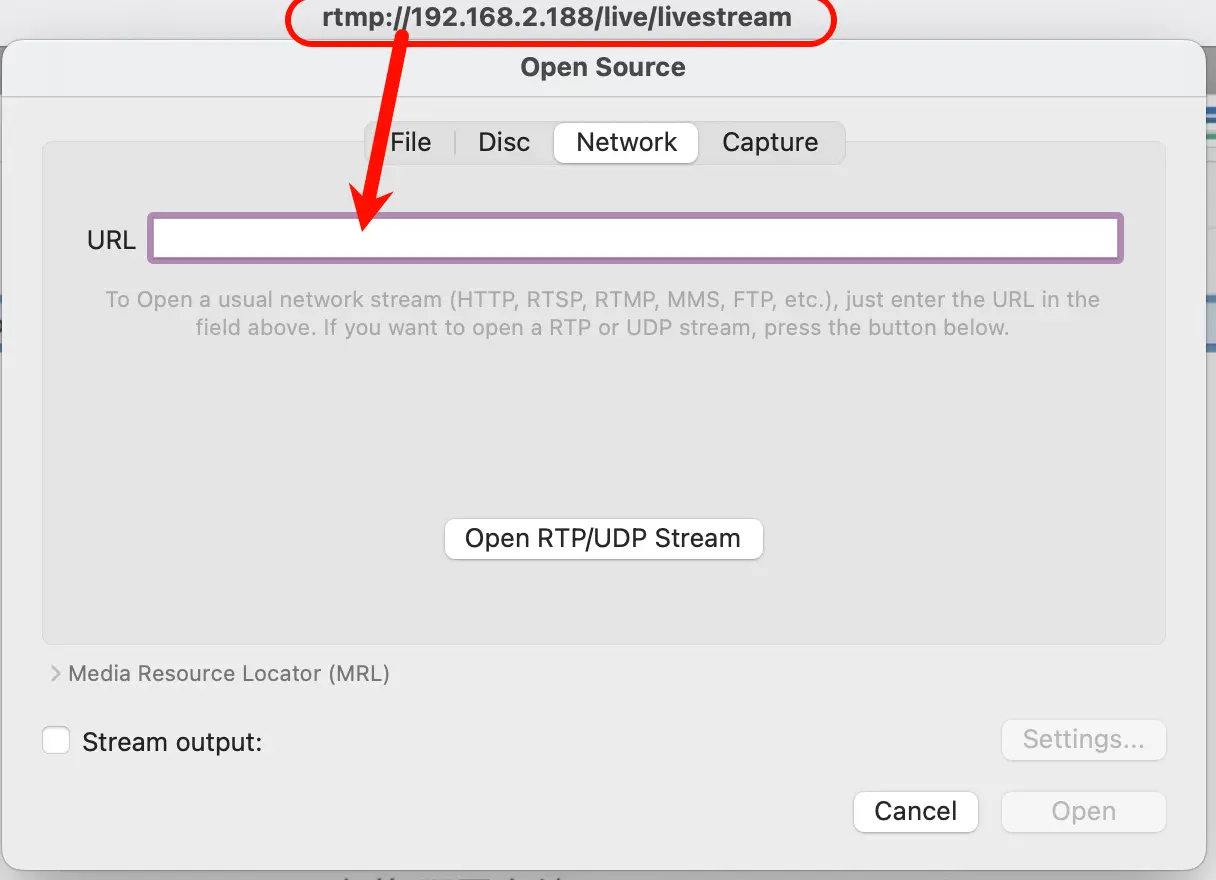Click the red arrow annotation
Viewport: 1216px width, 880px height.
384,130
